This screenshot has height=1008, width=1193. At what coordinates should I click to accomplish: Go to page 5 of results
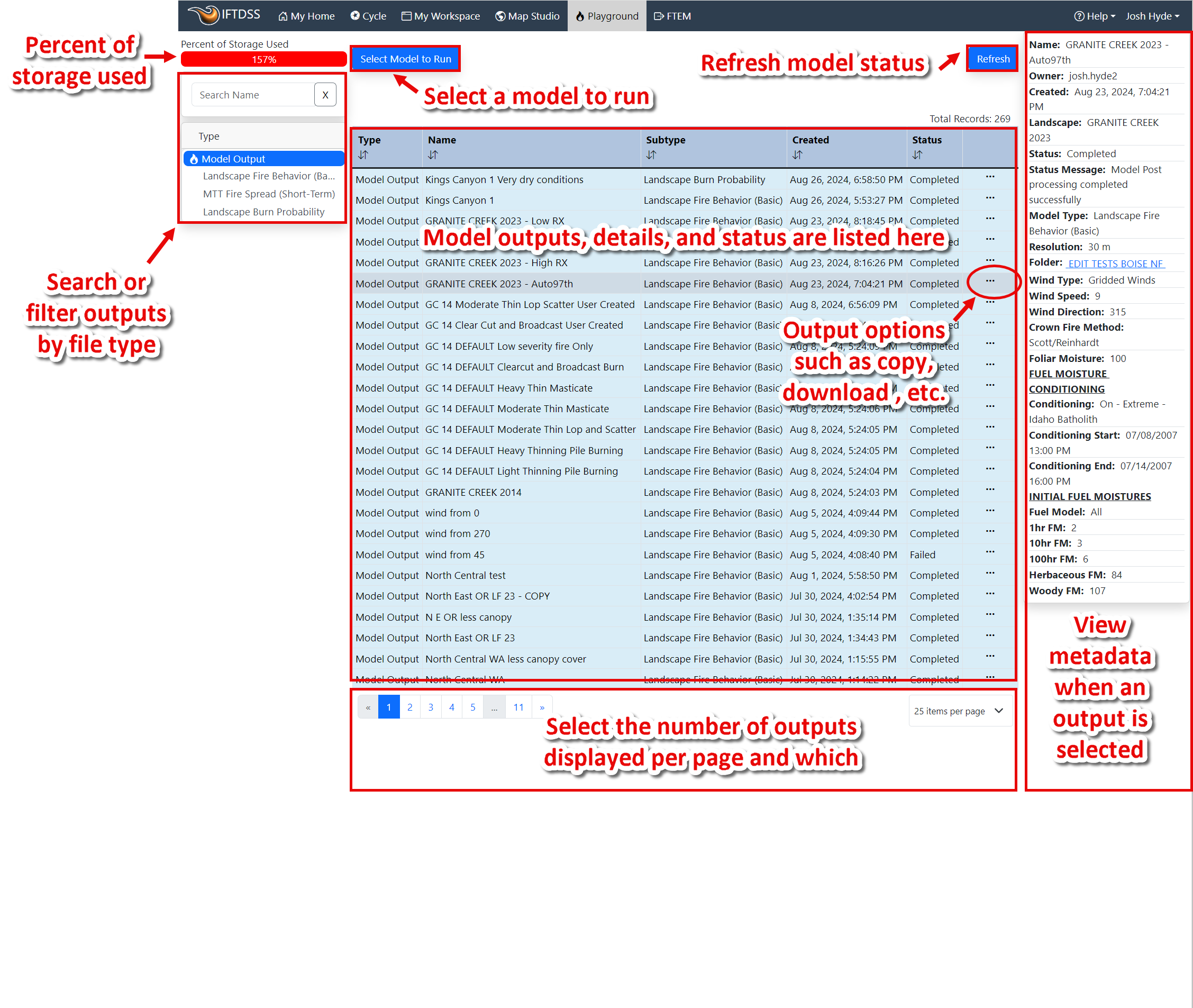click(x=472, y=707)
